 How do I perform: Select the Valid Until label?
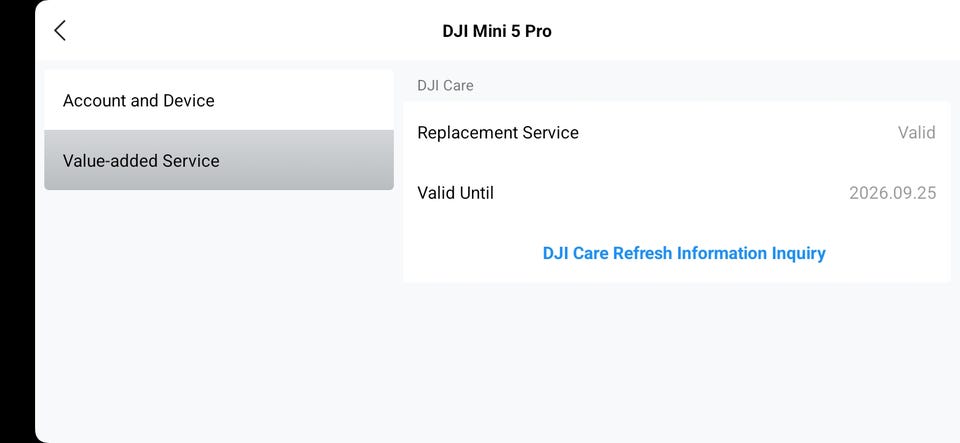pos(456,193)
